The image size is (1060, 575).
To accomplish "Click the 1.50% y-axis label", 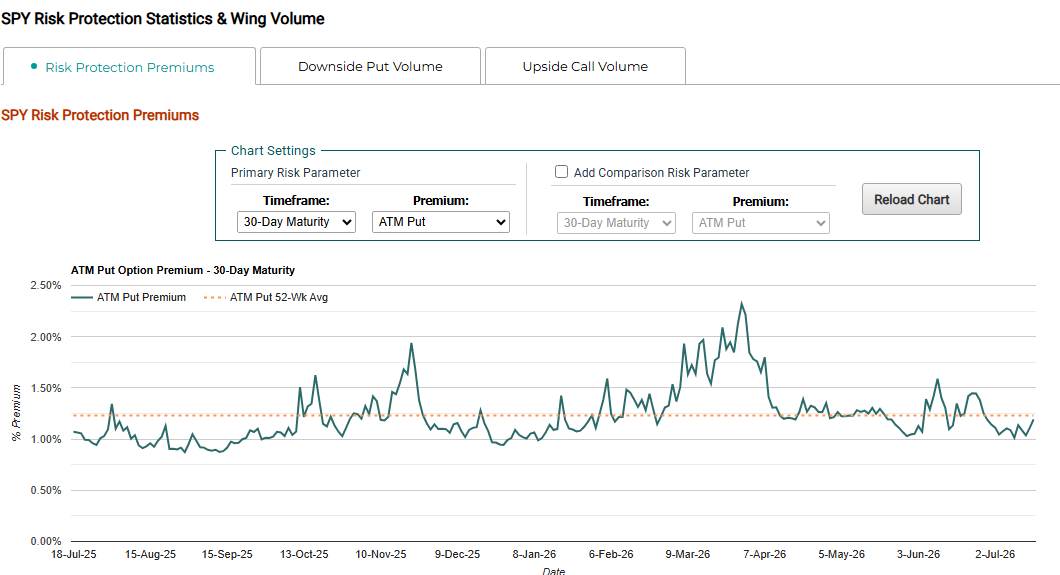I will [46, 388].
